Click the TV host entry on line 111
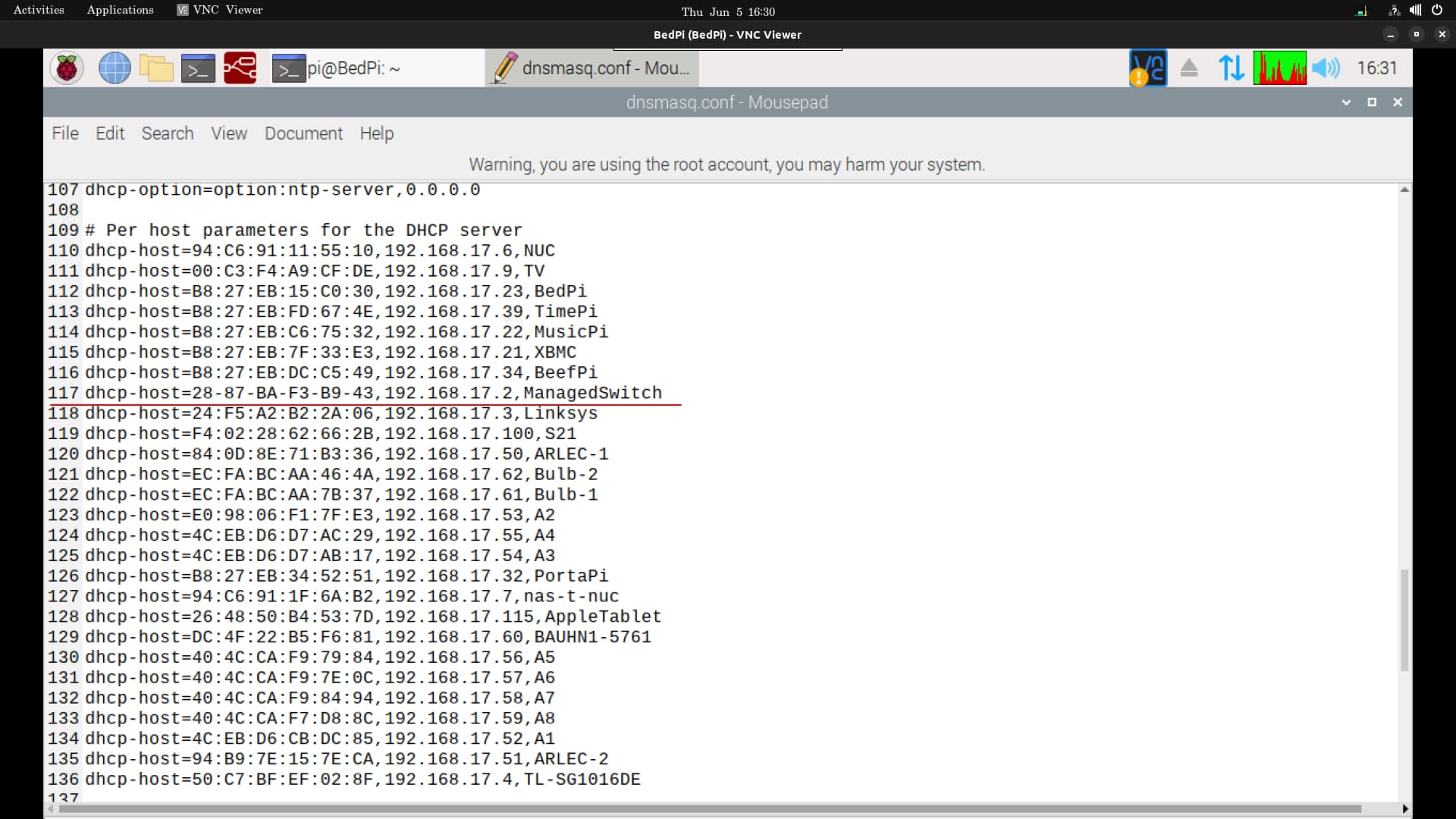 pyautogui.click(x=315, y=271)
